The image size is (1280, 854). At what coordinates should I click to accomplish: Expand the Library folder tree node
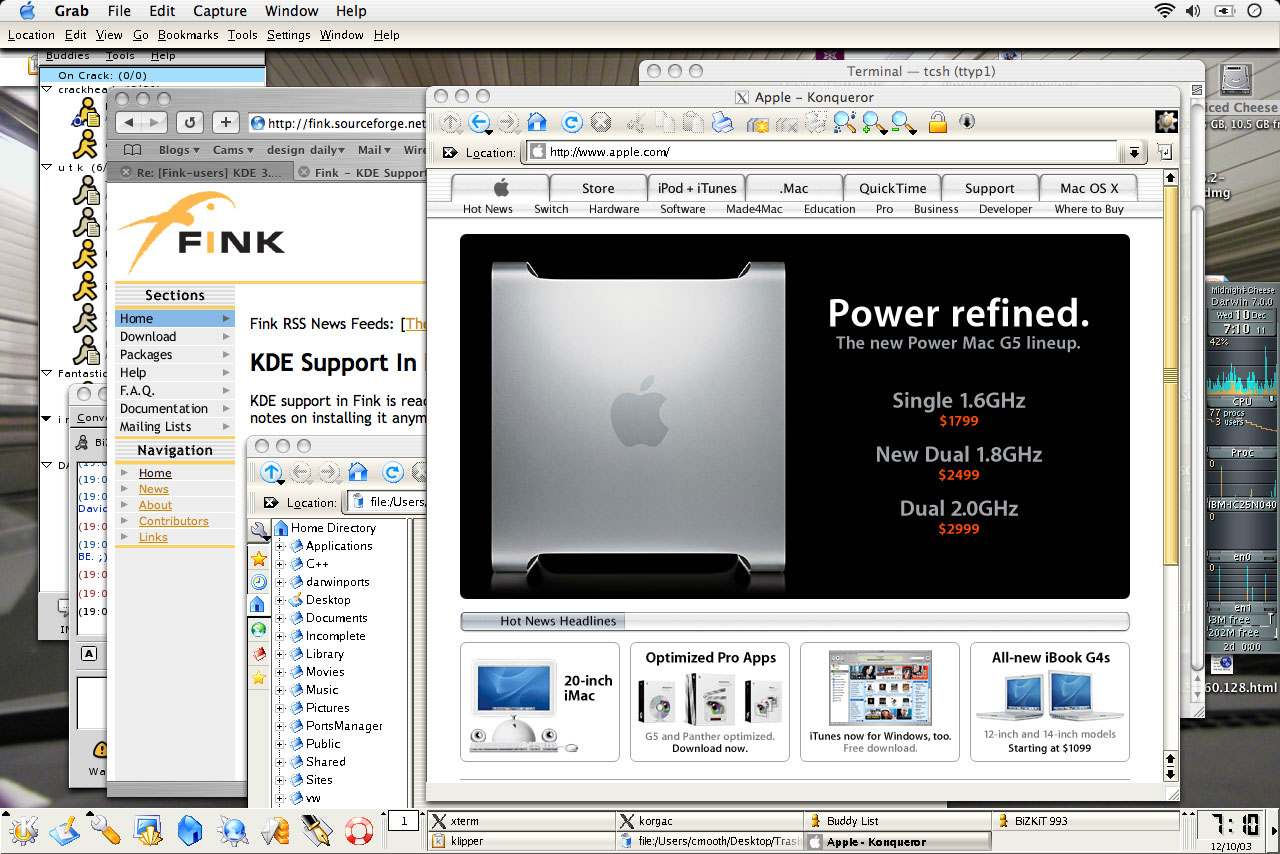[280, 654]
